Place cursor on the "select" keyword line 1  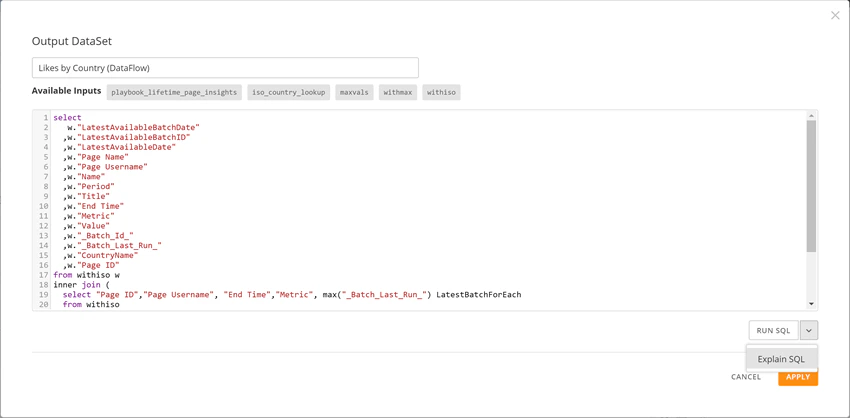coord(67,118)
